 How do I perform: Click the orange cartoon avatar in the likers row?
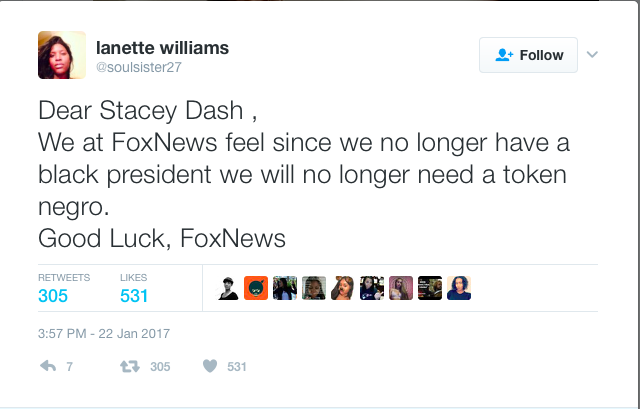point(256,288)
